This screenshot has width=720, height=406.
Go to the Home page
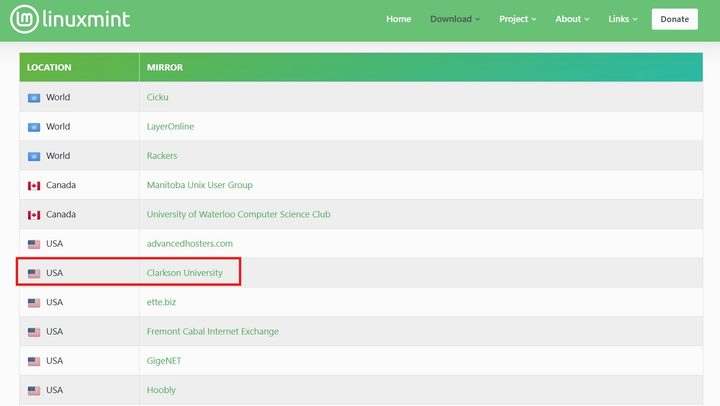tap(398, 19)
